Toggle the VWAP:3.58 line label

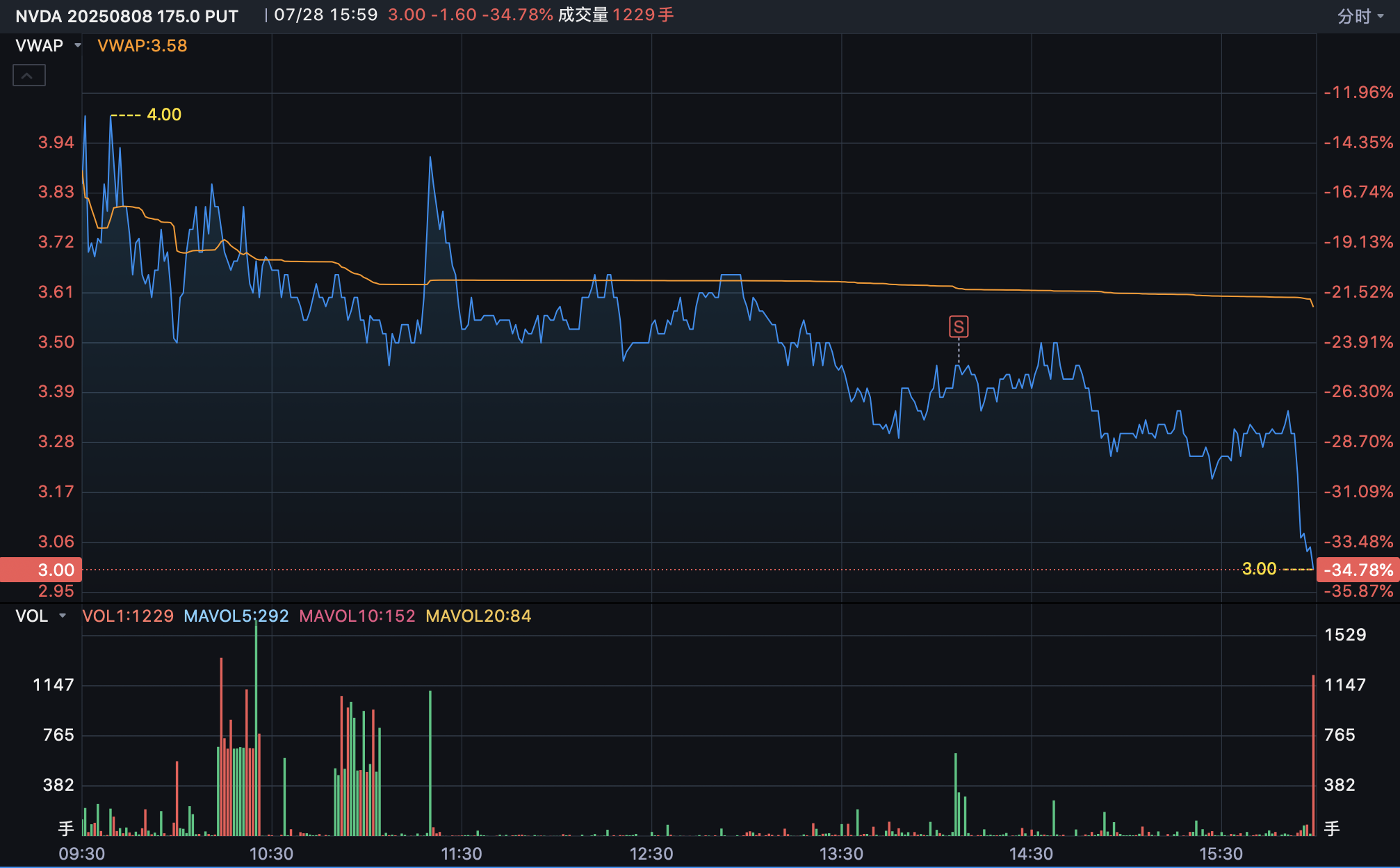pos(143,46)
